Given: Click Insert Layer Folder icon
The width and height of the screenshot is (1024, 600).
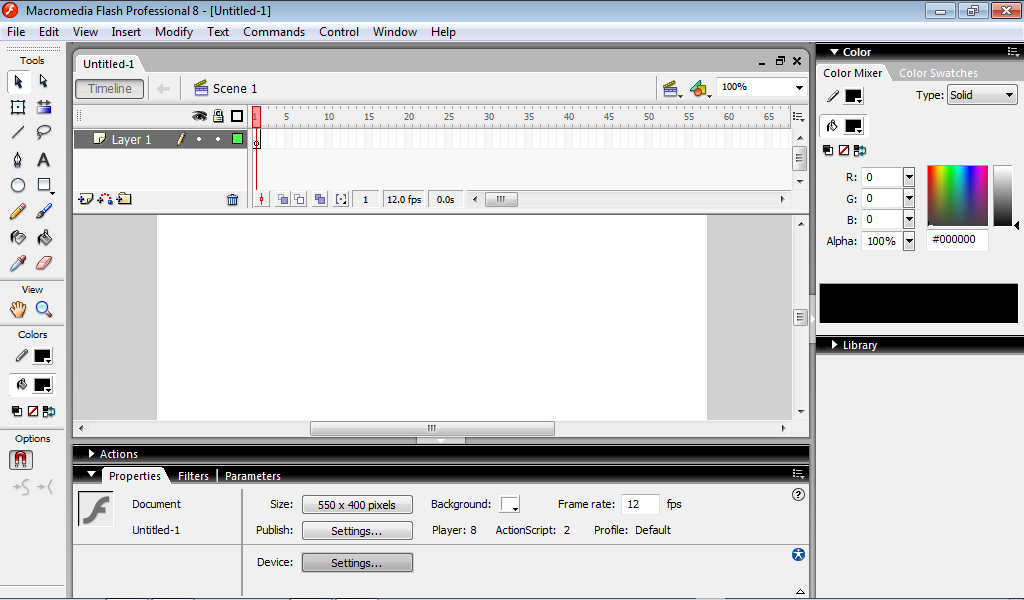Looking at the screenshot, I should (x=124, y=199).
